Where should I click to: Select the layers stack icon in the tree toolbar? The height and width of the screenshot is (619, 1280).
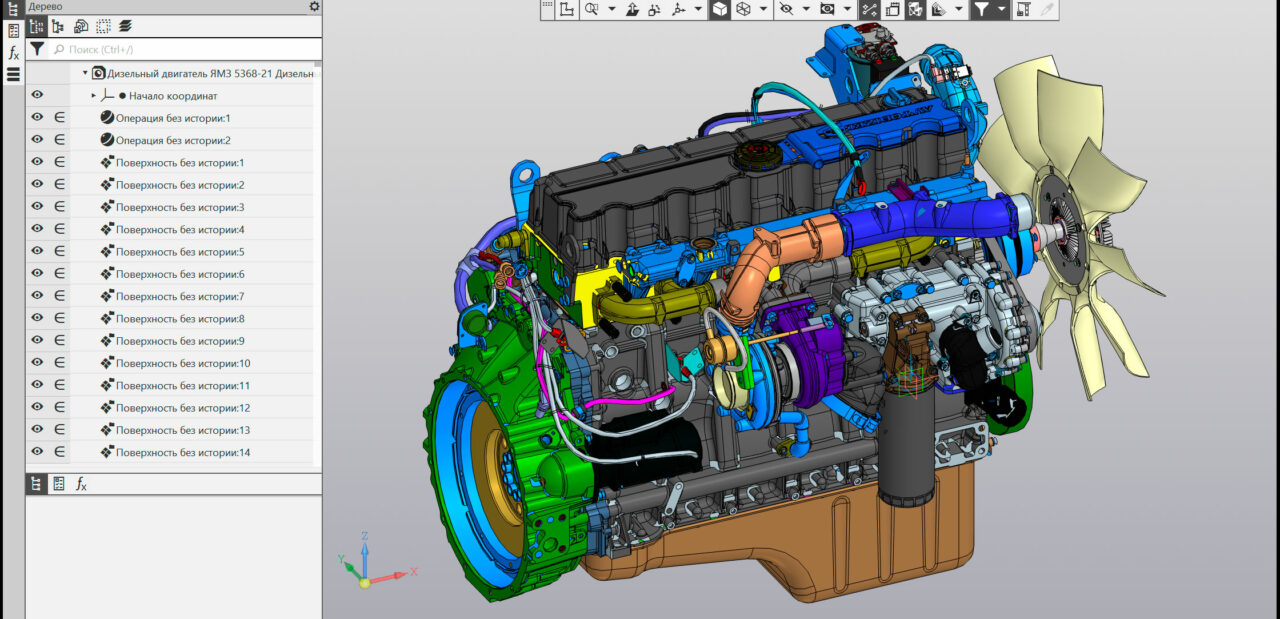click(x=125, y=26)
